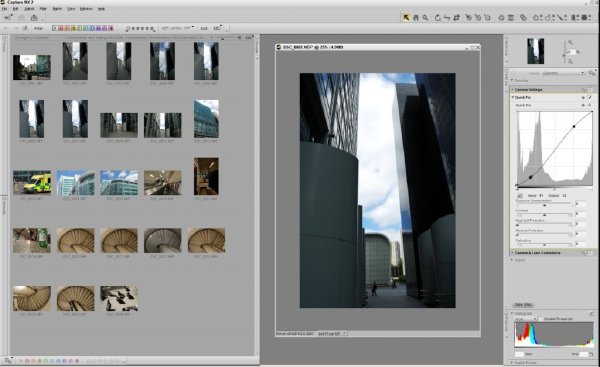Click the Rotate tool icon
The image size is (600, 367).
point(438,18)
